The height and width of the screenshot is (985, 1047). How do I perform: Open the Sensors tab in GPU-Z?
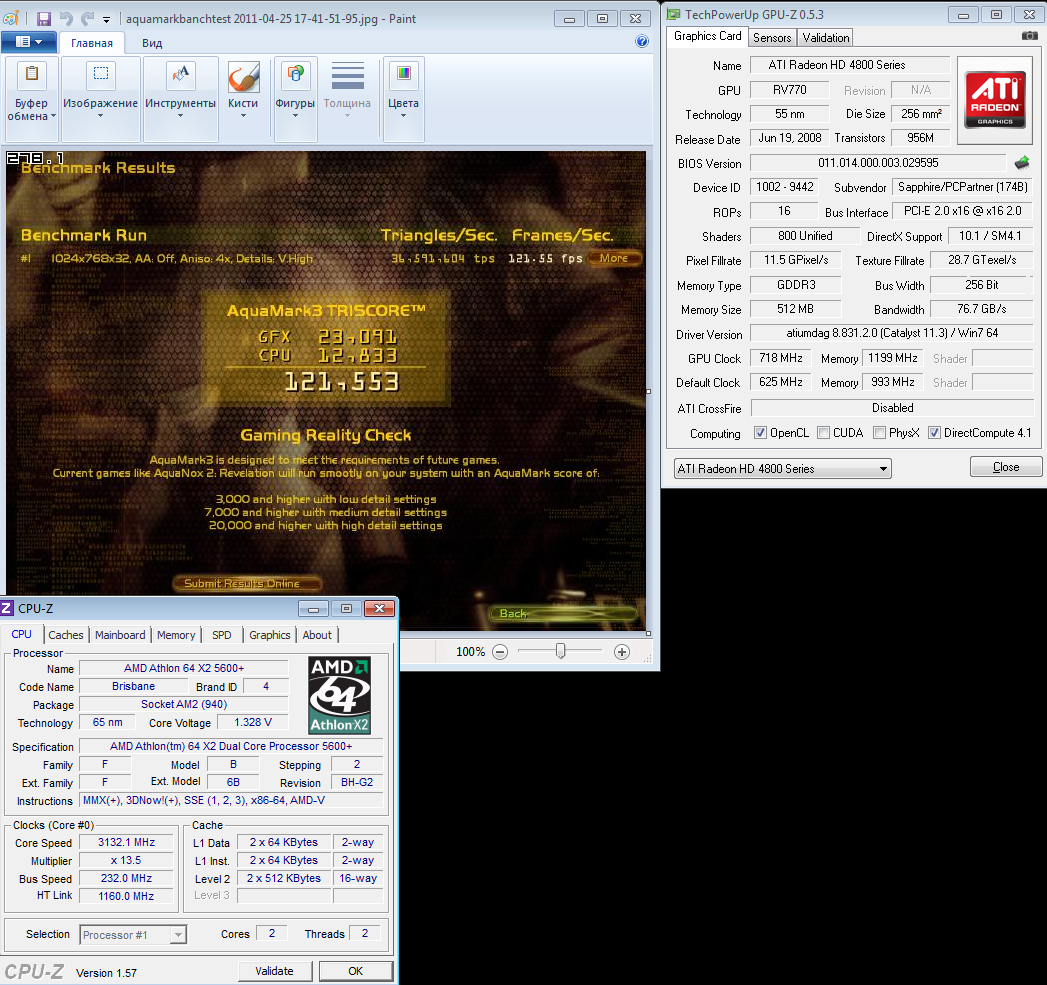772,37
